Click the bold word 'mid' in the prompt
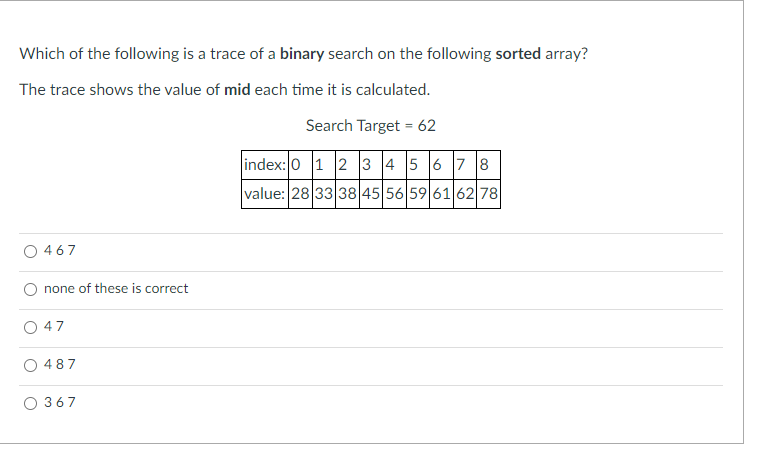This screenshot has height=453, width=768. [x=237, y=90]
